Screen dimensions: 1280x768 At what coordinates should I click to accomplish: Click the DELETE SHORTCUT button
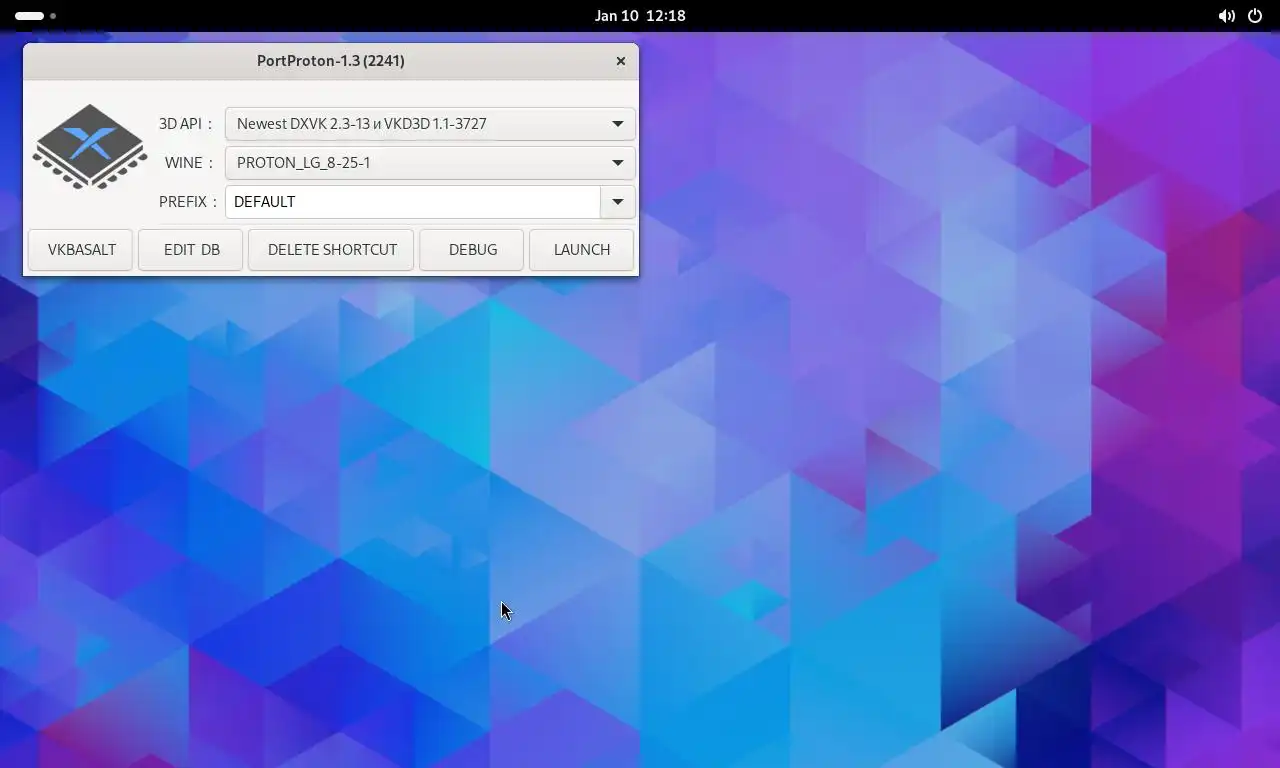pos(332,250)
